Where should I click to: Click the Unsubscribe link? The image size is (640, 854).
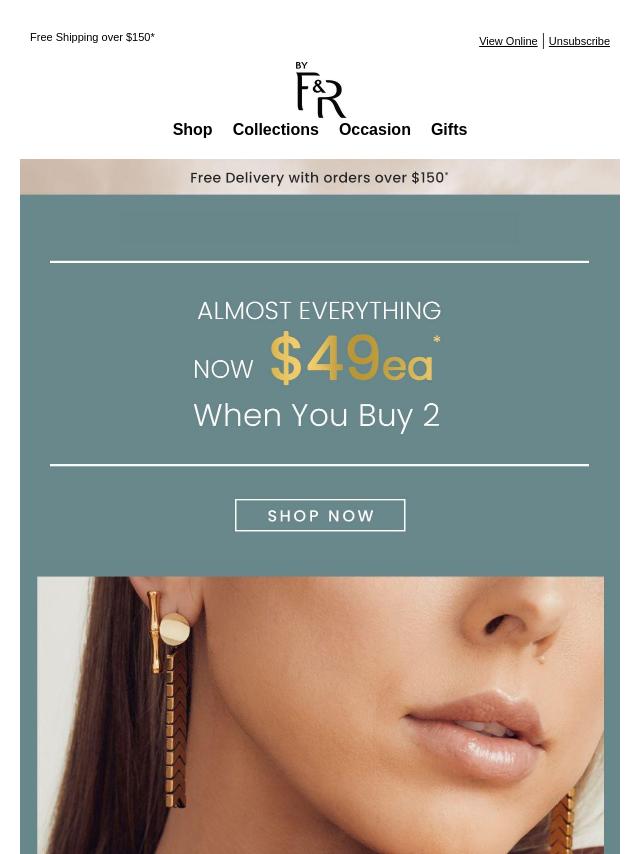579,41
